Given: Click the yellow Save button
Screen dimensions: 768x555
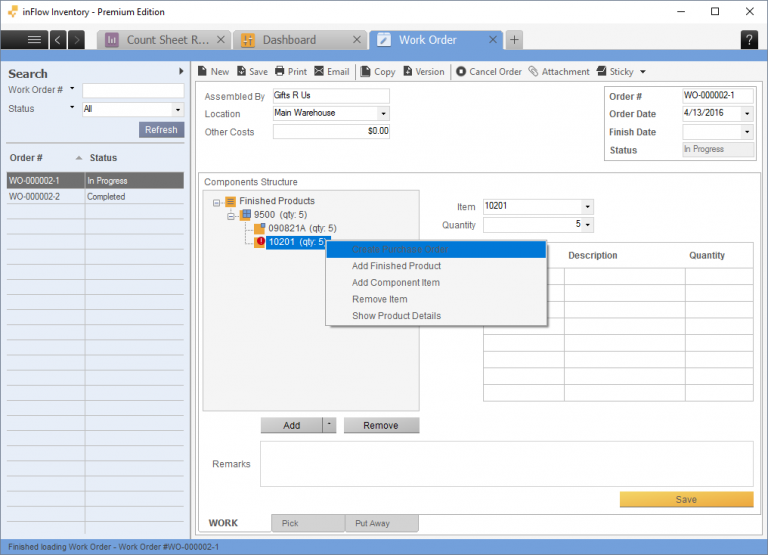Looking at the screenshot, I should click(x=686, y=500).
